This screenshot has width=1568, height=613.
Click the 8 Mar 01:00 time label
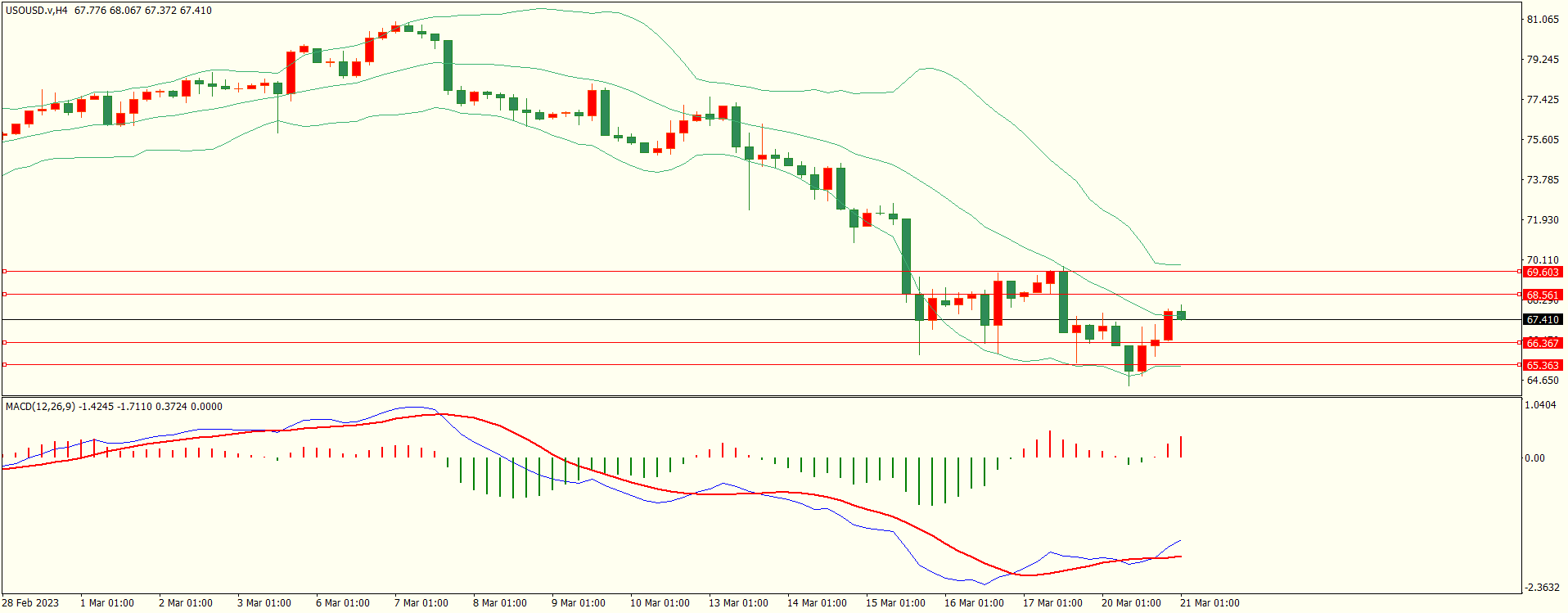(x=500, y=603)
